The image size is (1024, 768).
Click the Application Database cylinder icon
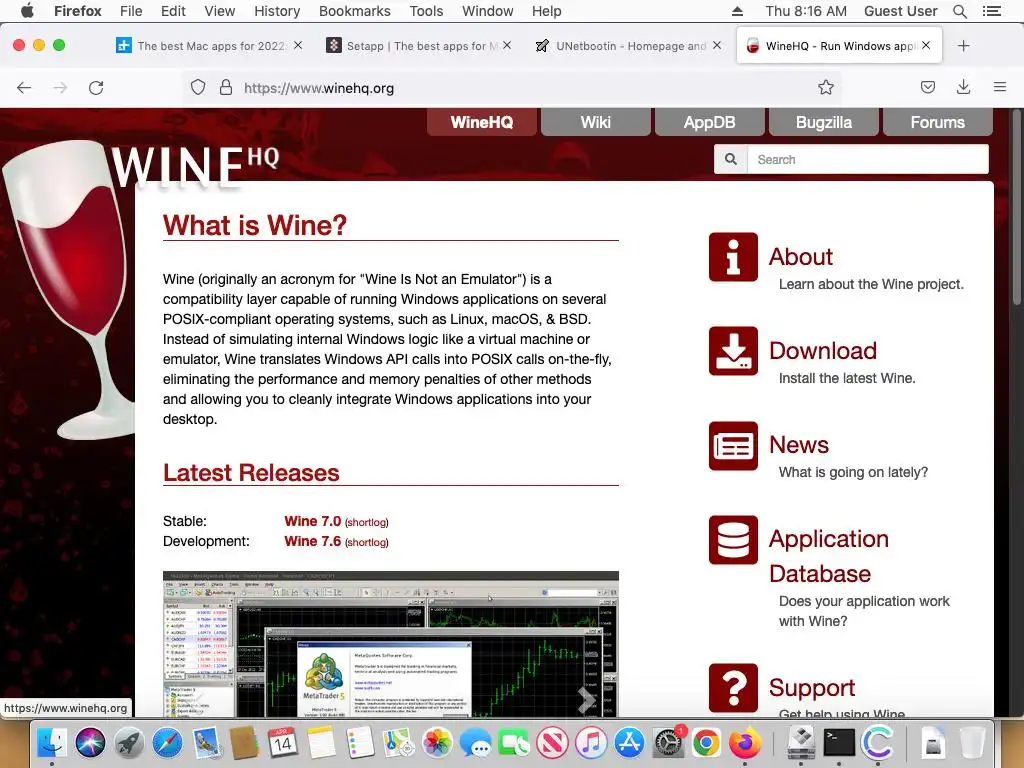[x=733, y=540]
